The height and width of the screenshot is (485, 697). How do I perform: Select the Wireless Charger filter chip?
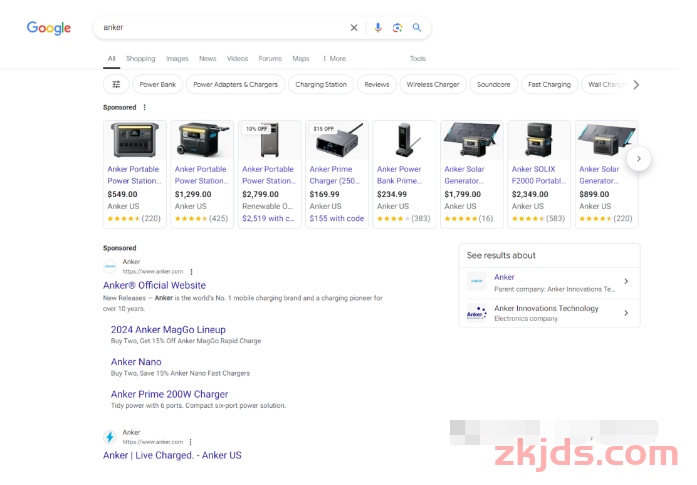click(433, 84)
